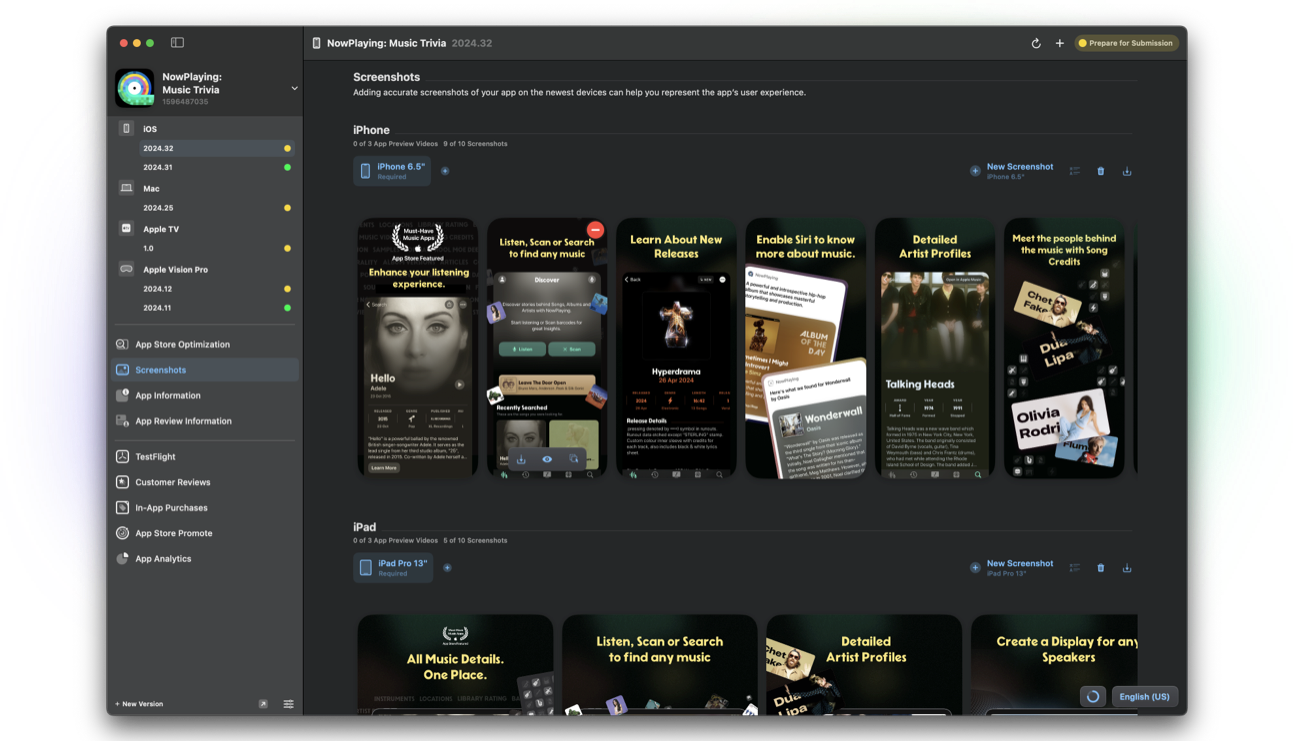The width and height of the screenshot is (1293, 741).
Task: Remove the 'Listen, Scan or Search' iPhone screenshot
Action: click(x=595, y=230)
